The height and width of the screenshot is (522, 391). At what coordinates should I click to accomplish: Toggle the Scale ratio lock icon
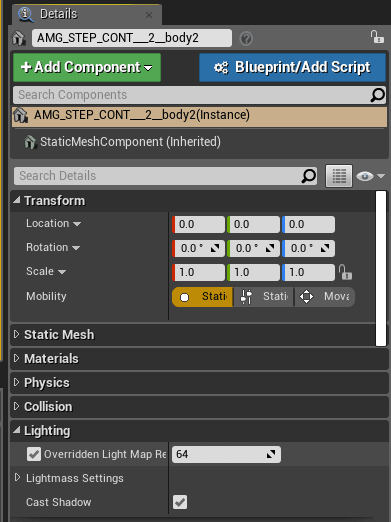click(345, 272)
